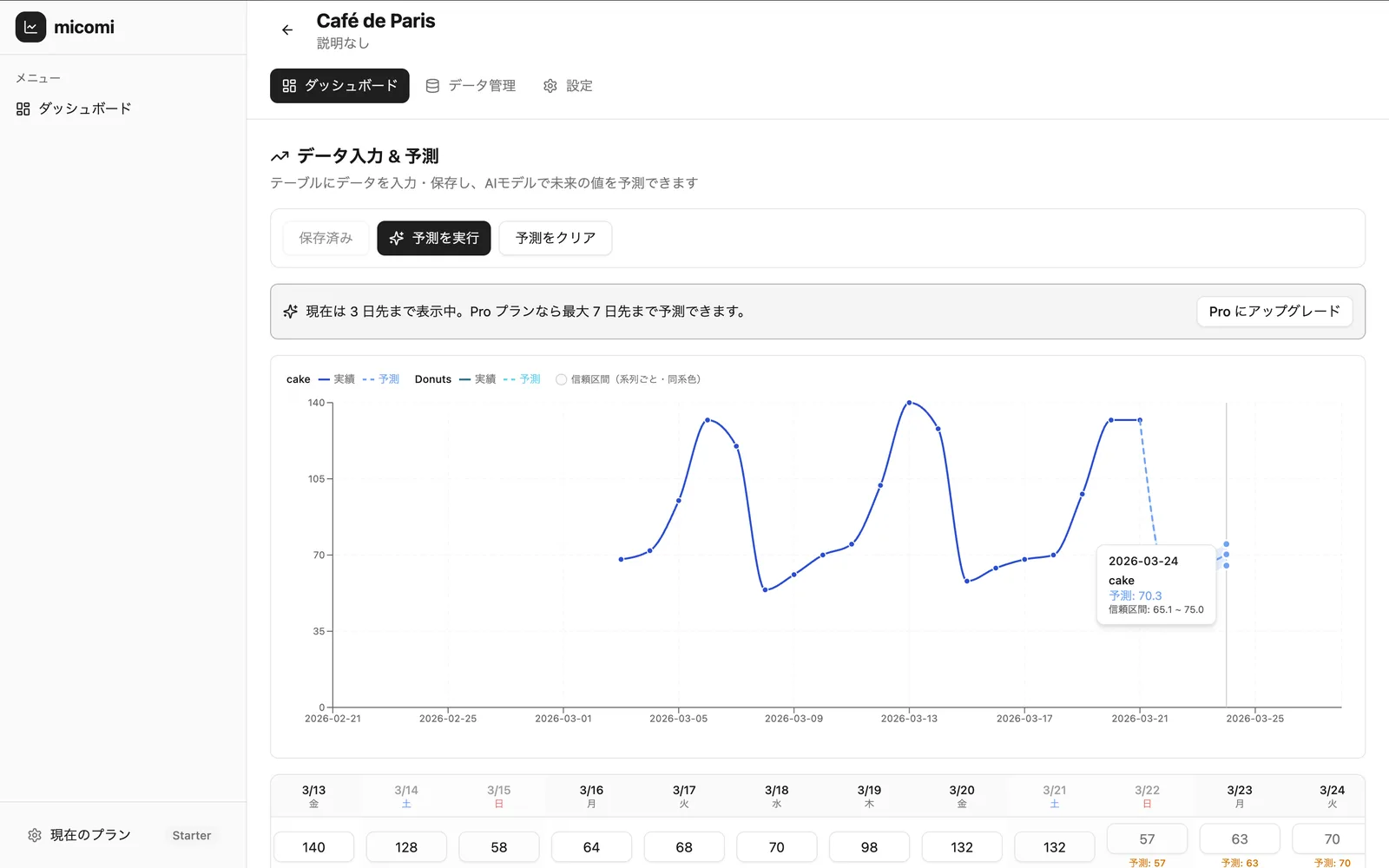Edit the 3/21 value field showing 132
The image size is (1389, 868).
point(1055,847)
